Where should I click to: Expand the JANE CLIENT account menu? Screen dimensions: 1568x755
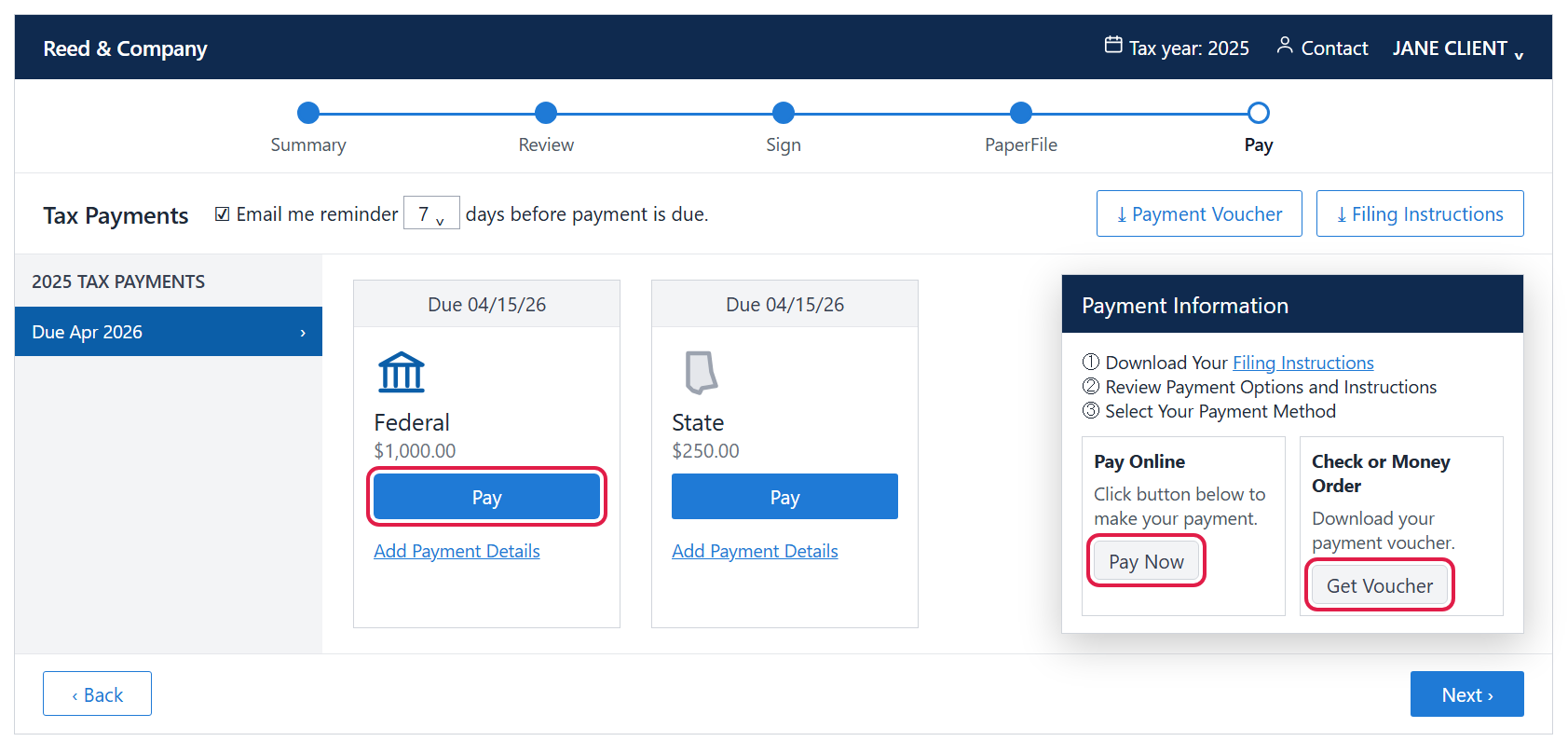(x=1458, y=48)
